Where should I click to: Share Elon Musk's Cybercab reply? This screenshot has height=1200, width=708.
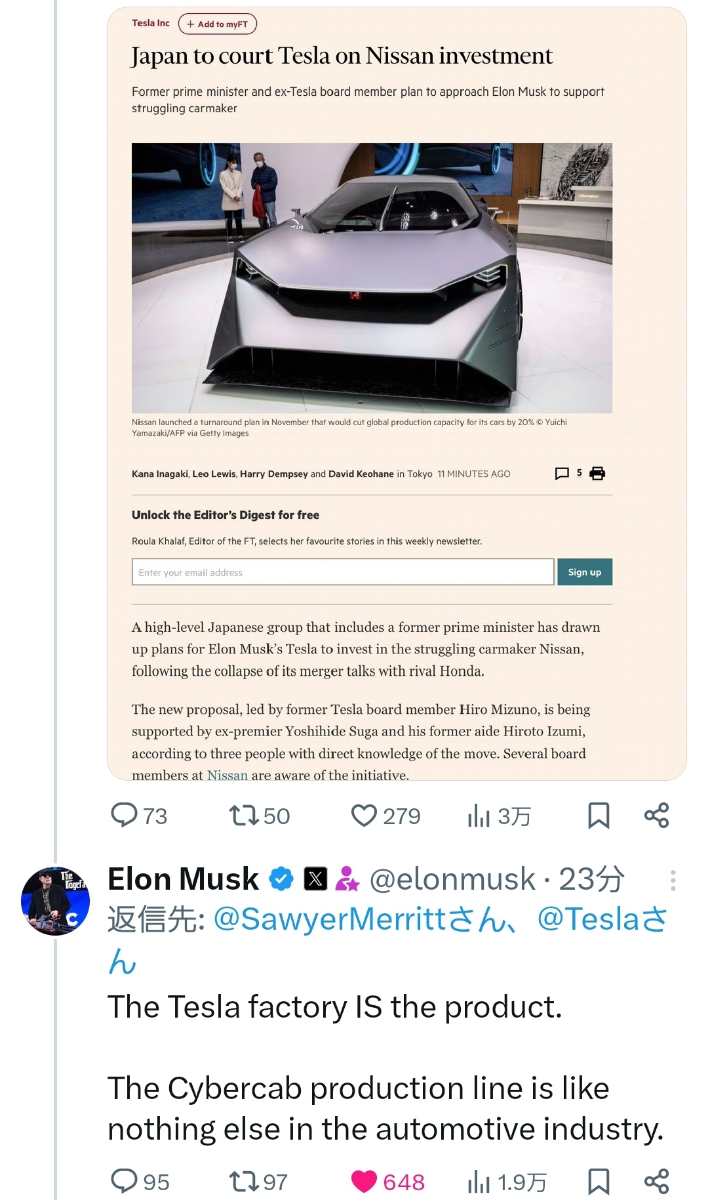(657, 1182)
